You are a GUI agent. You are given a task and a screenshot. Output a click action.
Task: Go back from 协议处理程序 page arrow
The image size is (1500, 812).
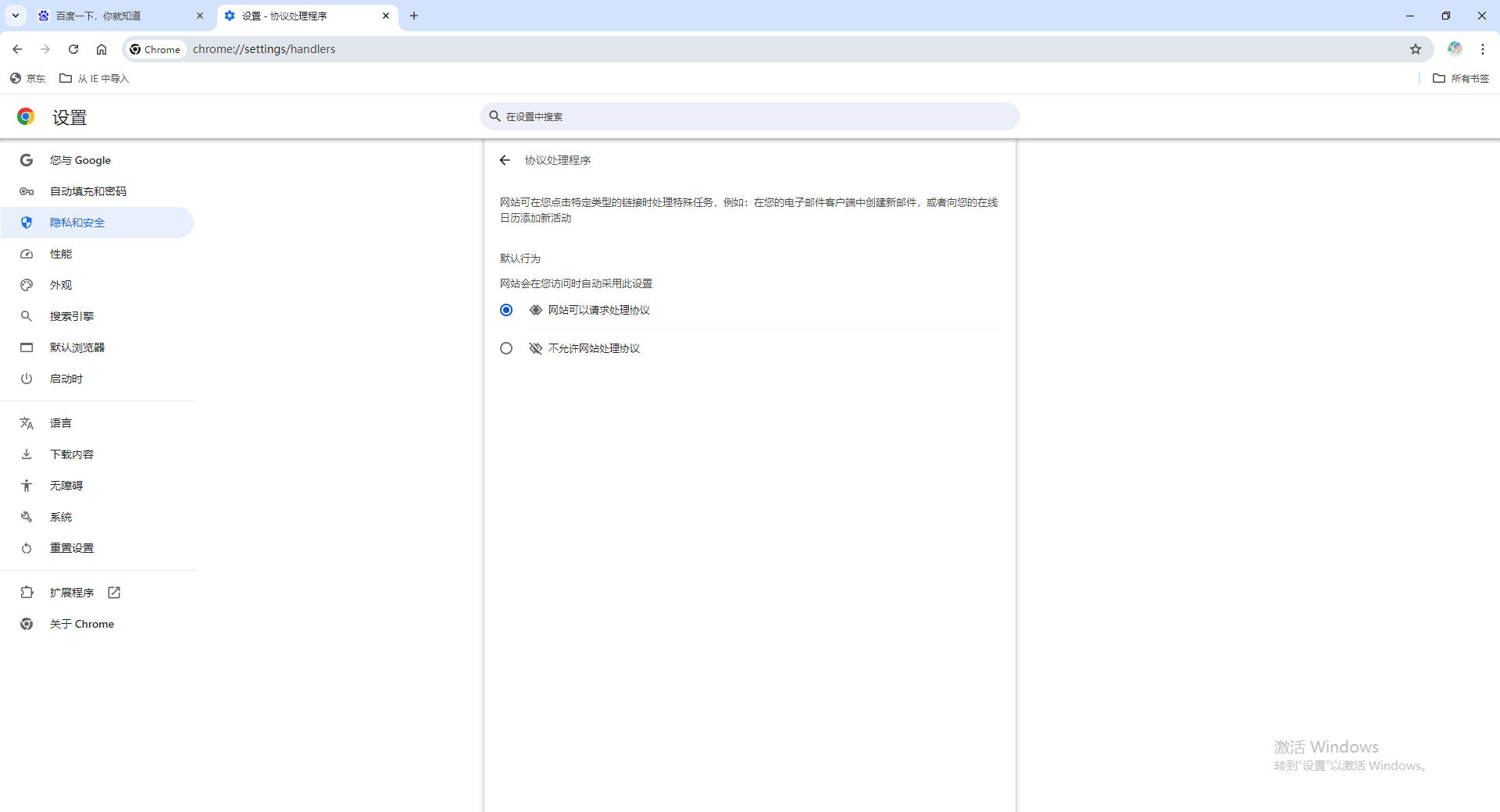point(505,160)
